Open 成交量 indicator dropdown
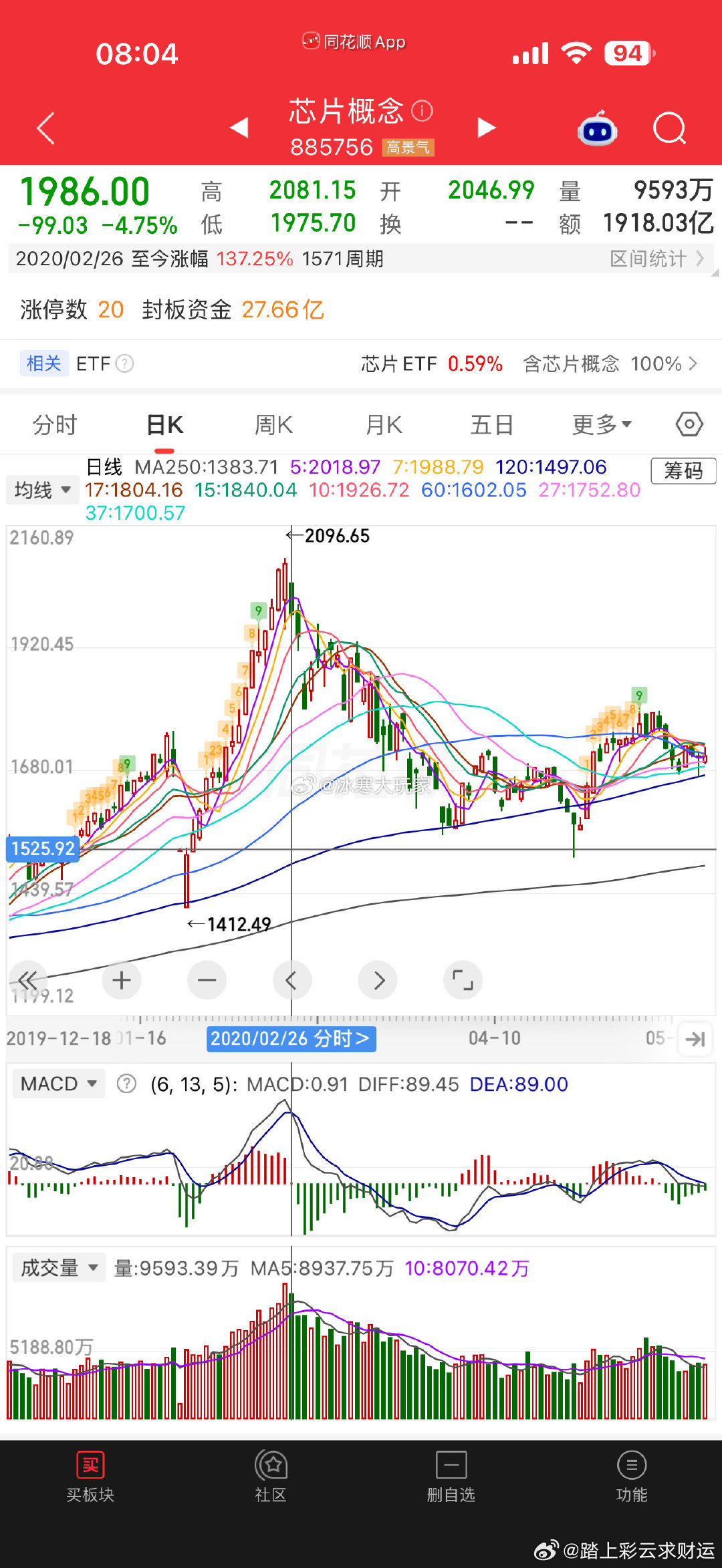The width and height of the screenshot is (722, 1568). click(59, 1267)
